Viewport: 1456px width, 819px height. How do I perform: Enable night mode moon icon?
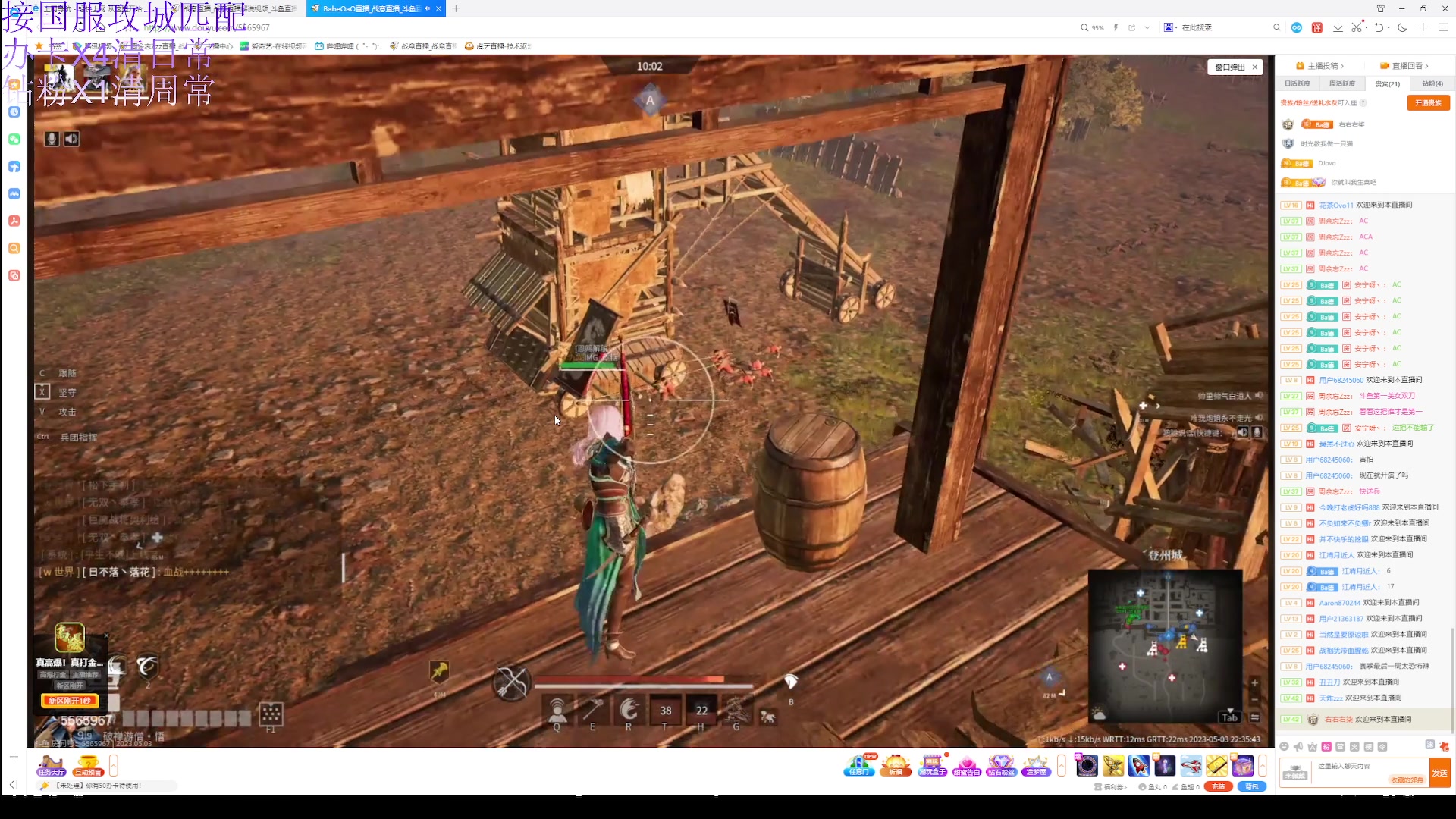[1402, 27]
